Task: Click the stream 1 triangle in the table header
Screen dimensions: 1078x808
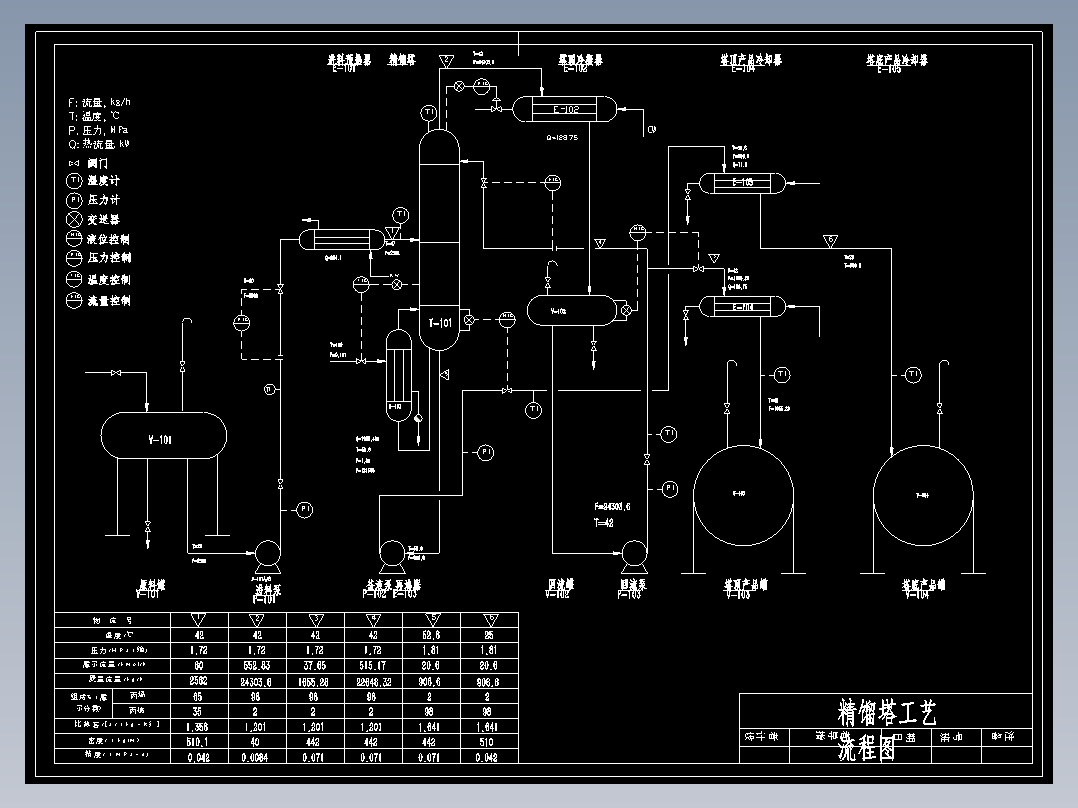Action: [198, 620]
